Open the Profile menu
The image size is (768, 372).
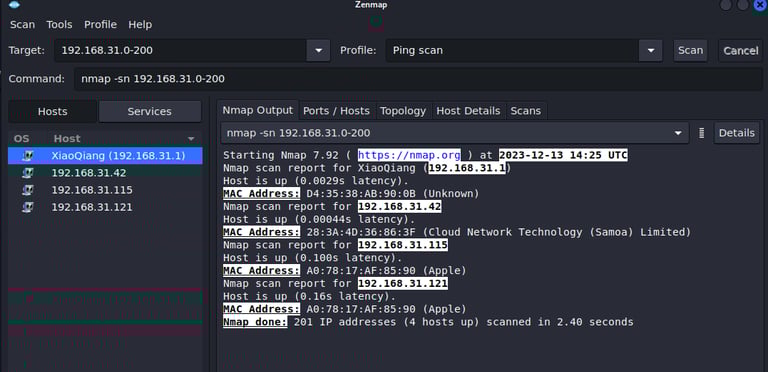(x=100, y=24)
